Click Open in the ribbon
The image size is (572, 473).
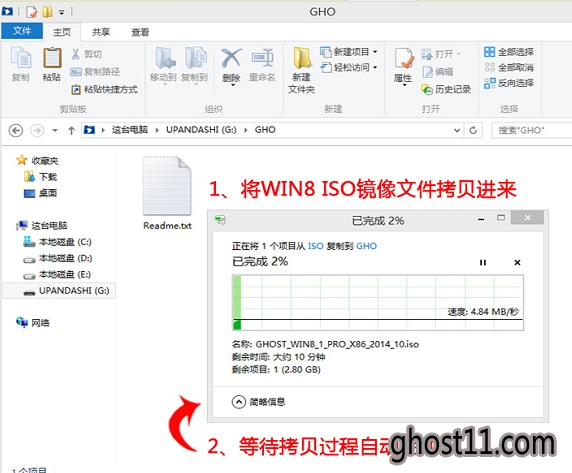441,54
